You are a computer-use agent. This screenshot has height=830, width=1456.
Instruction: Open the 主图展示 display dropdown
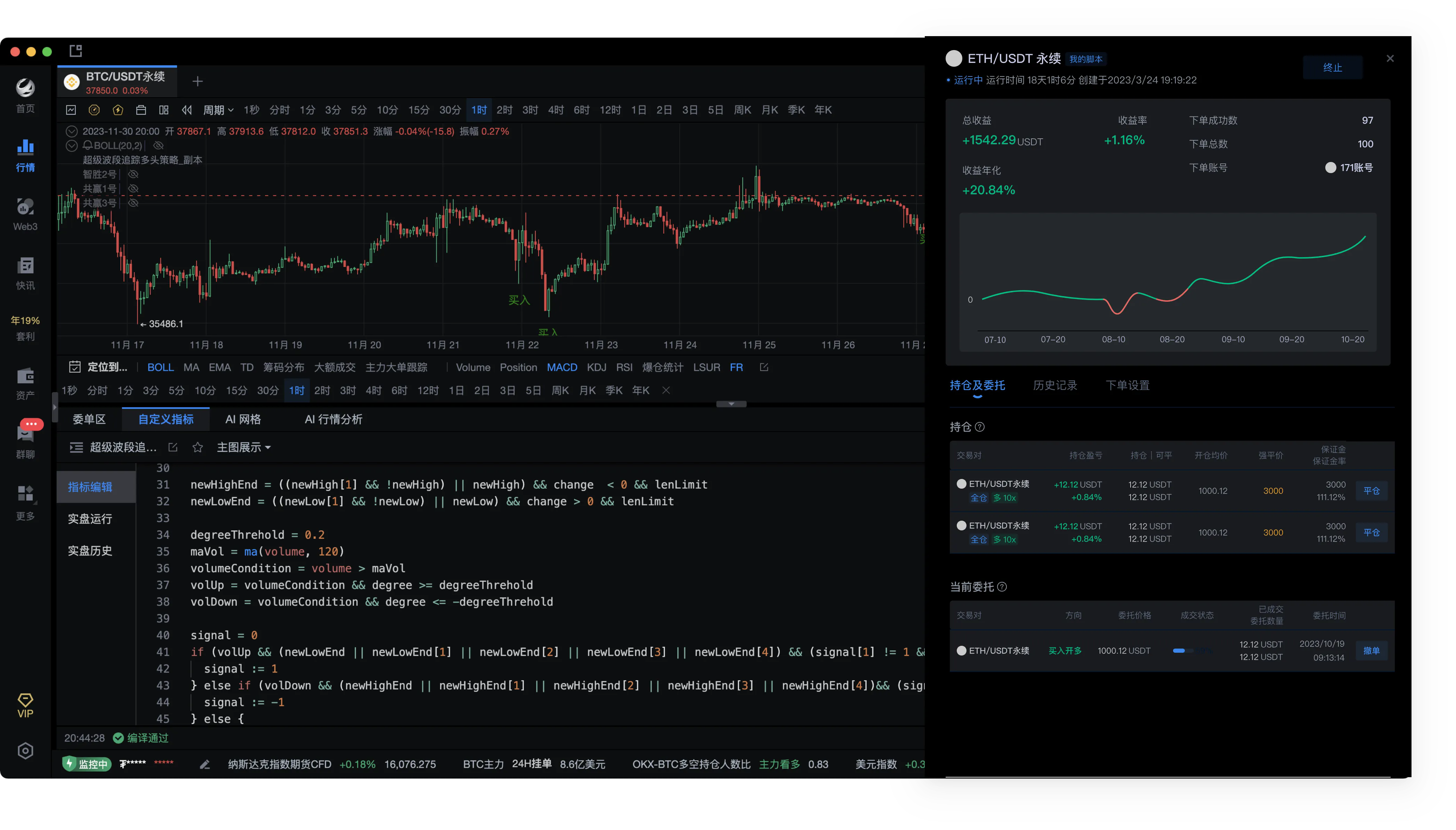pos(243,447)
